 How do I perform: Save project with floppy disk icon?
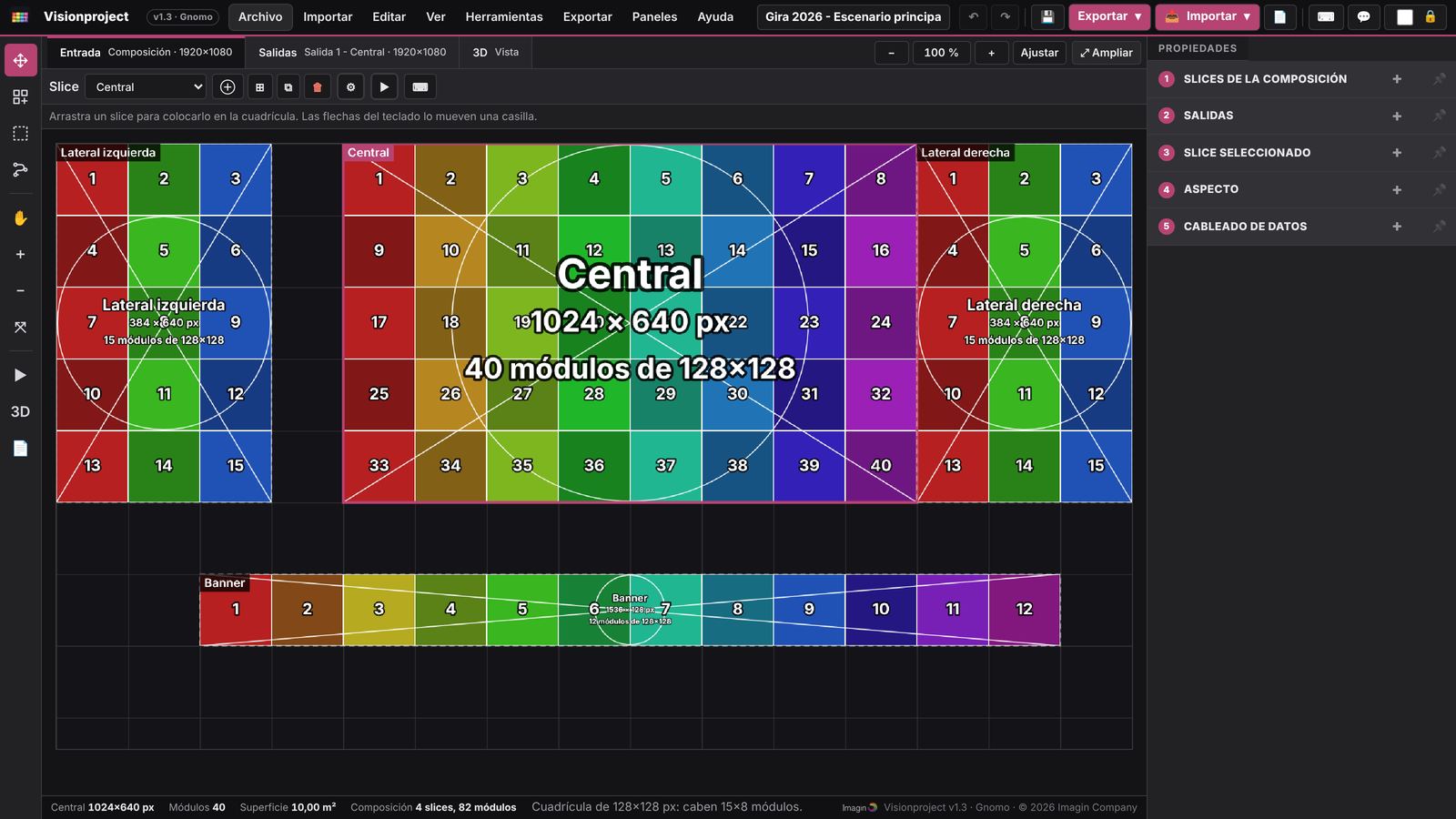[x=1047, y=16]
